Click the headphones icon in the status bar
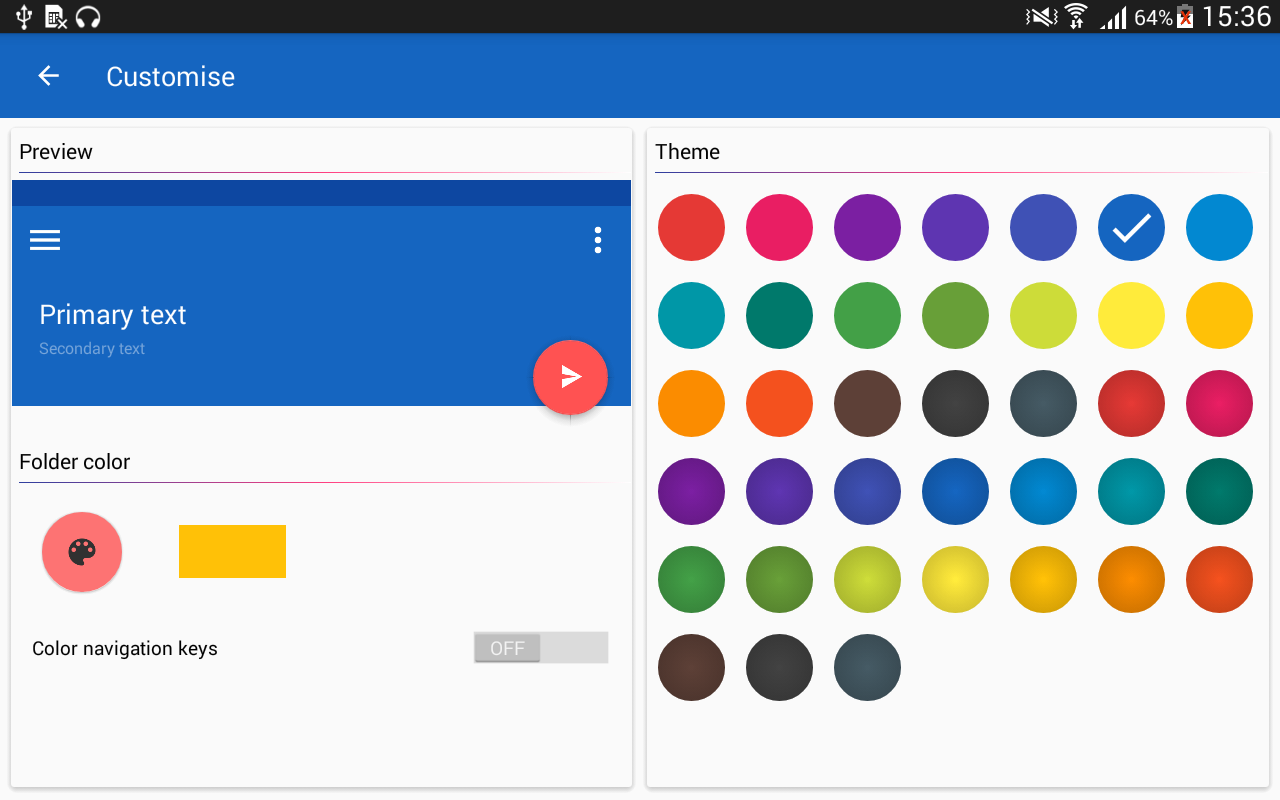 click(88, 16)
